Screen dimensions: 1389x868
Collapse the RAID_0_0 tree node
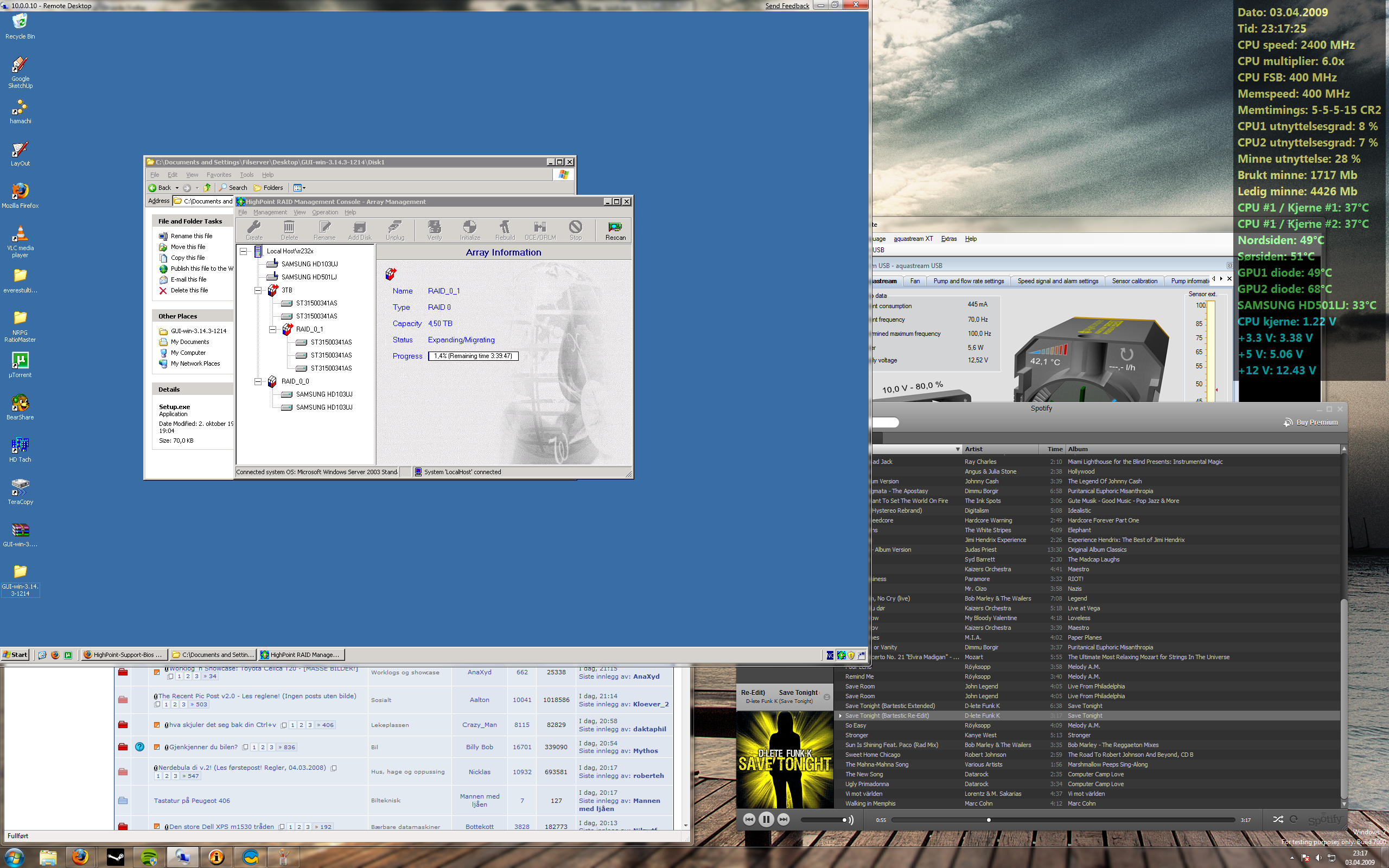258,381
